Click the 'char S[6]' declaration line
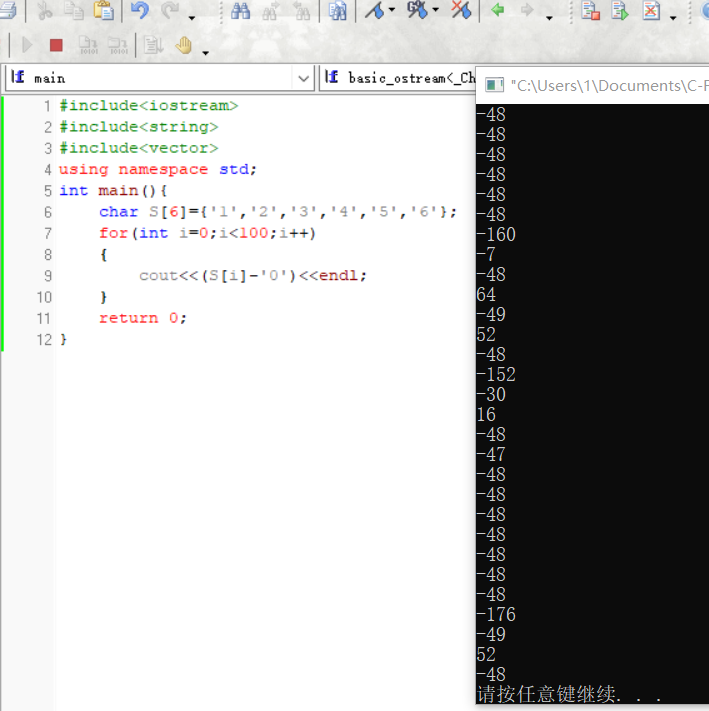Image resolution: width=709 pixels, height=711 pixels. click(x=278, y=212)
